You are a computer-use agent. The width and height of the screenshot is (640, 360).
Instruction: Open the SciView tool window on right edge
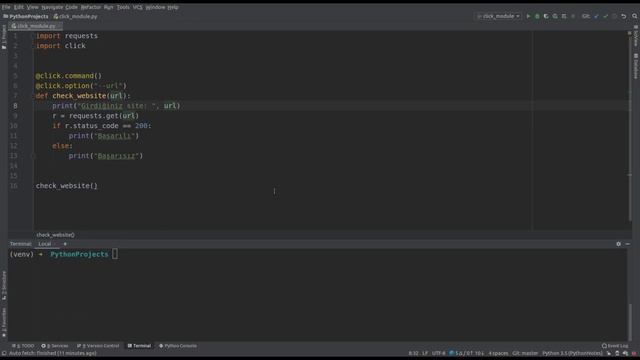point(636,36)
